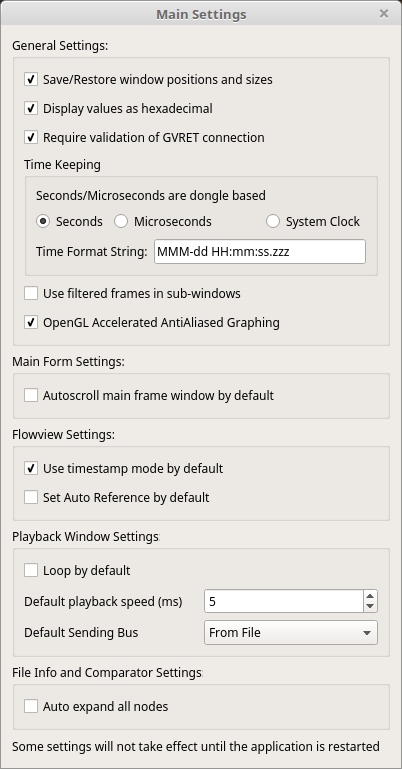Open the Default Sending Bus dropdown
This screenshot has width=402, height=769.
(291, 633)
